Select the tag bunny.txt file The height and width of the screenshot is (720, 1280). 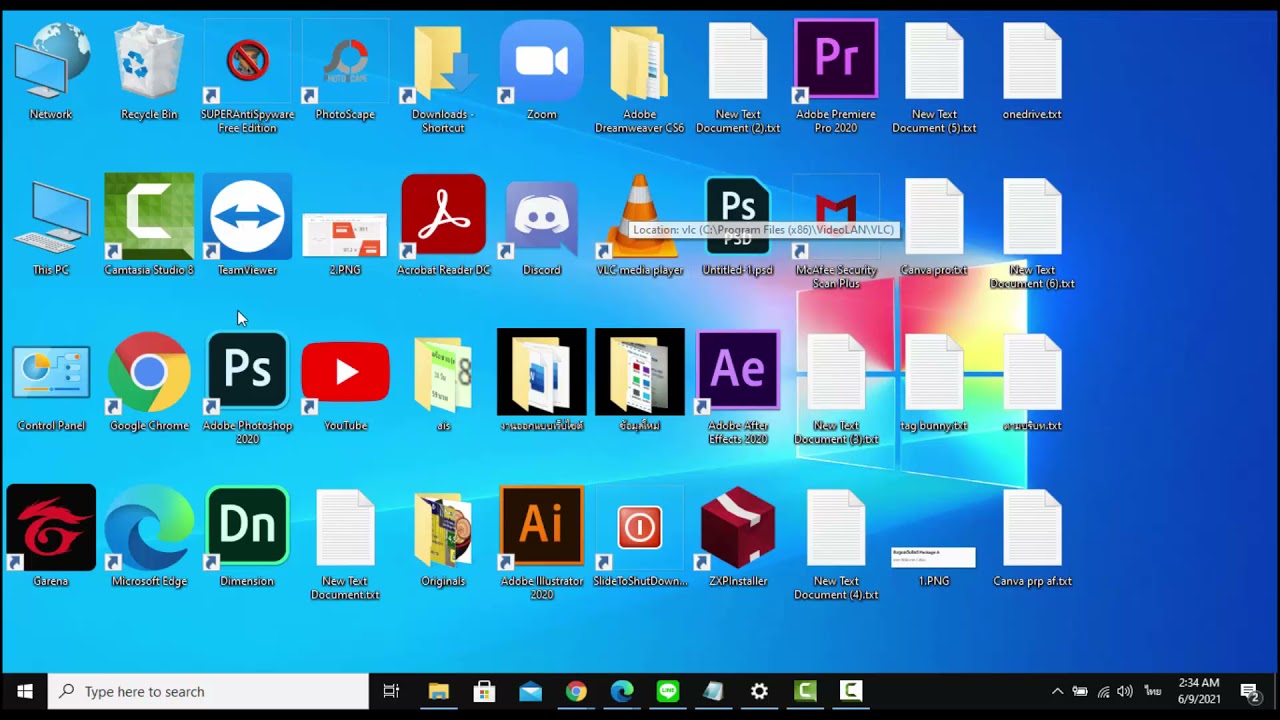934,382
